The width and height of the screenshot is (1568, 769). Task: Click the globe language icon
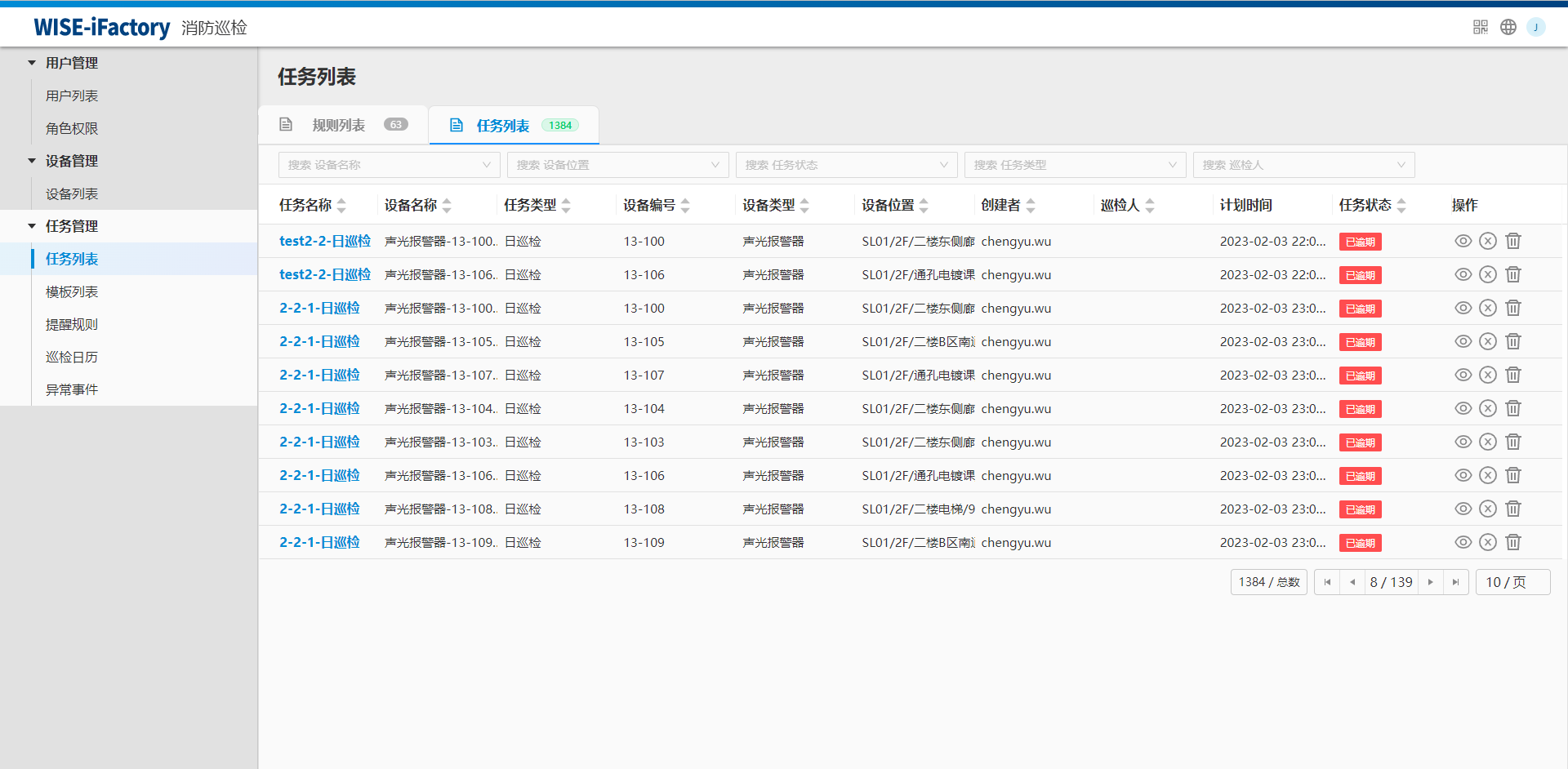[x=1508, y=27]
